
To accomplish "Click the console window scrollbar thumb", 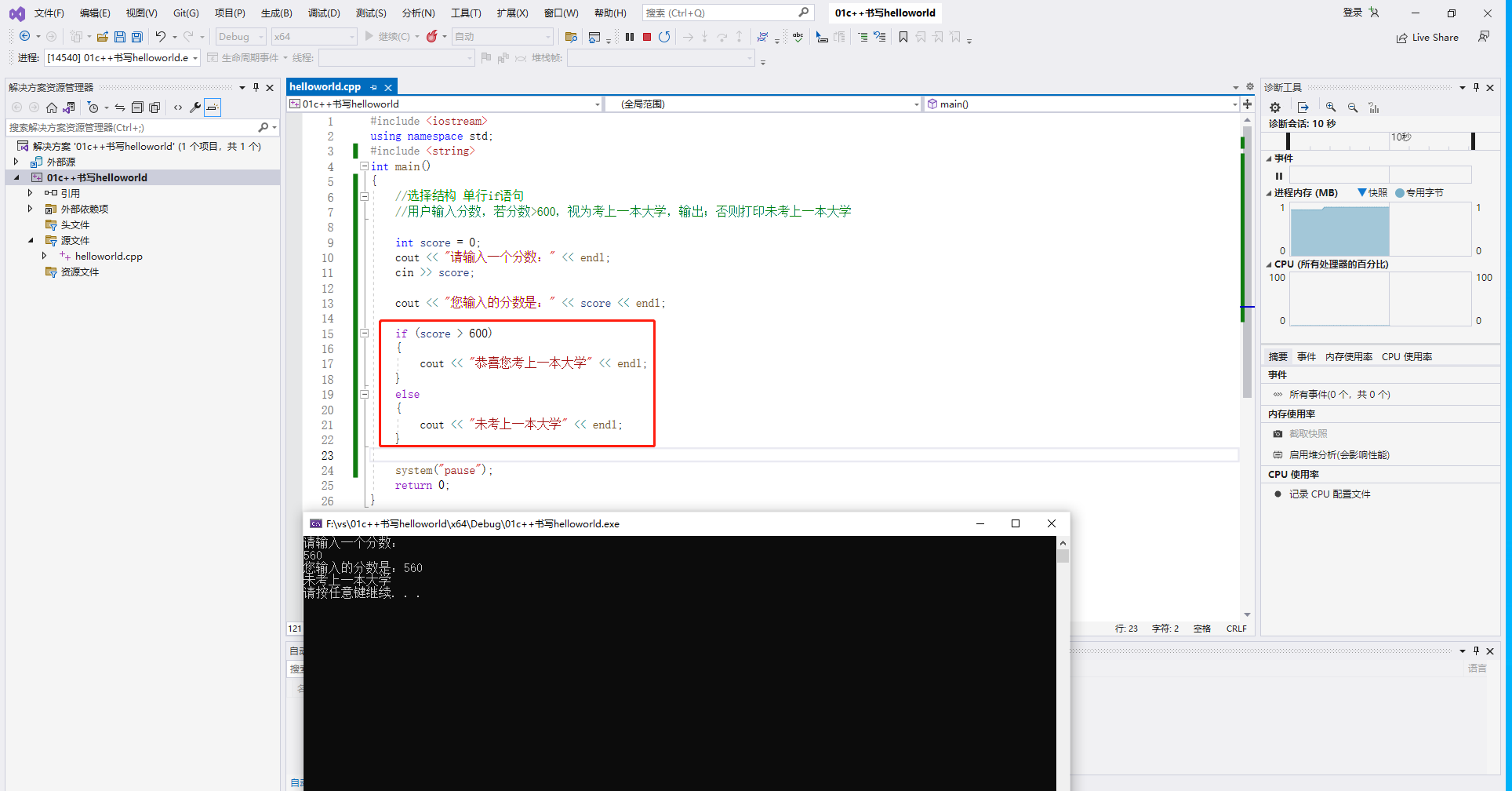I will (1063, 556).
